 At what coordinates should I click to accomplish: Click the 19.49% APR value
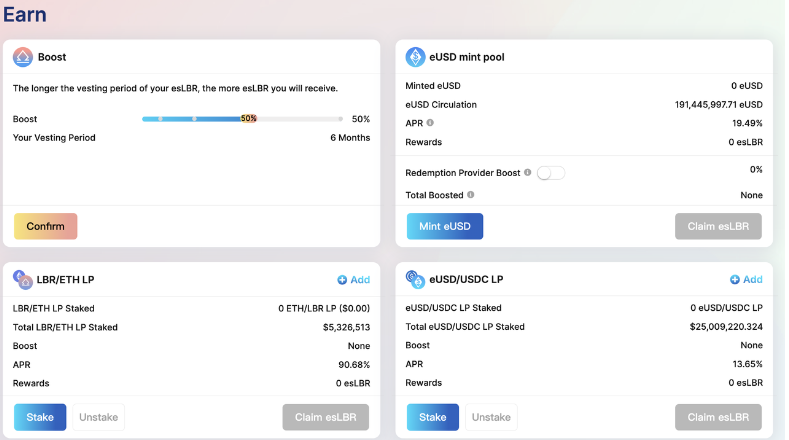[x=747, y=123]
